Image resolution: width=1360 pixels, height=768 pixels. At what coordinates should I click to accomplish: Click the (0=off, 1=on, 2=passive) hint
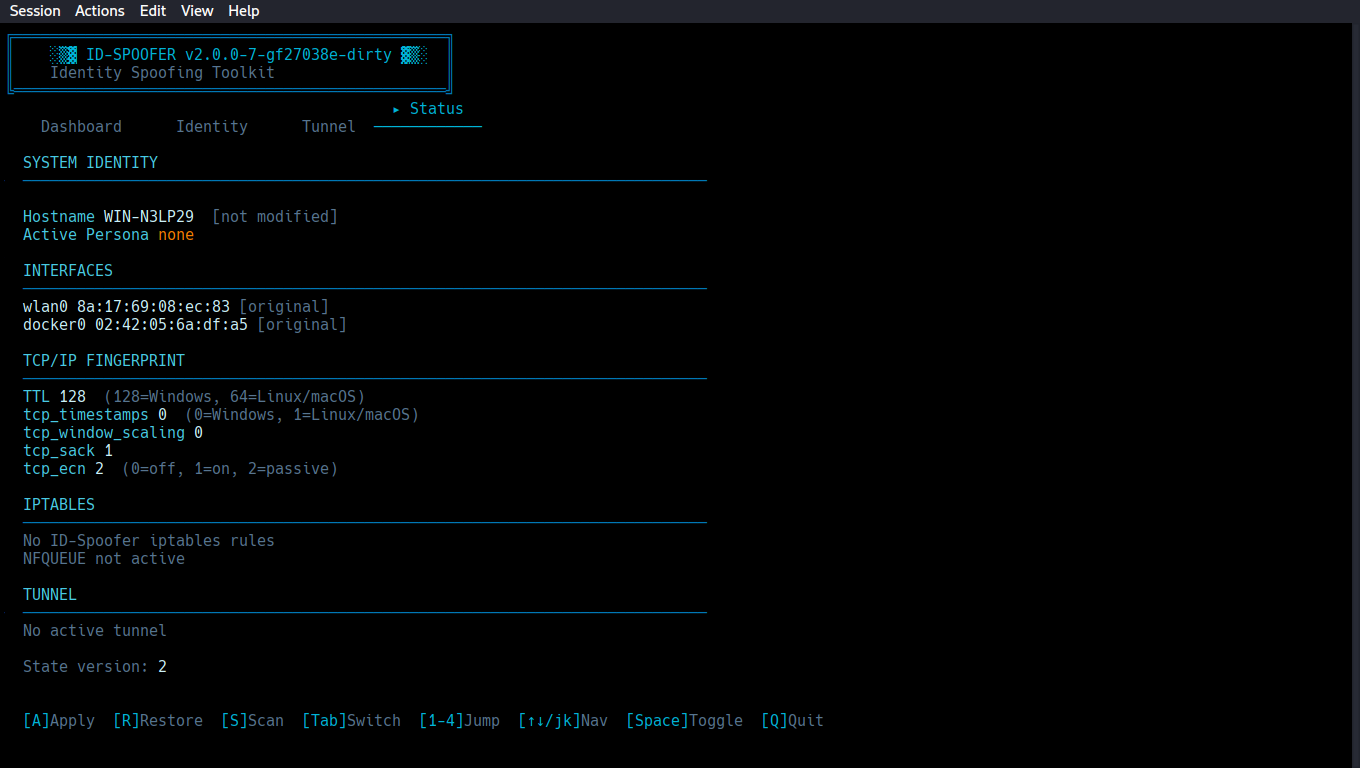[x=230, y=469]
